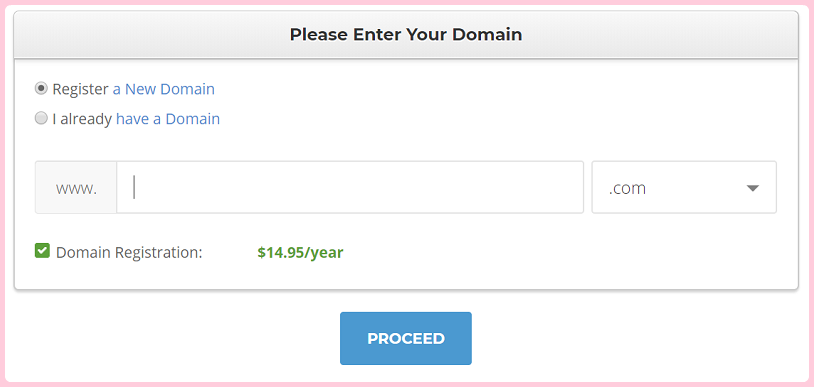Click the blinking text cursor in domain field
814x387 pixels.
click(134, 187)
